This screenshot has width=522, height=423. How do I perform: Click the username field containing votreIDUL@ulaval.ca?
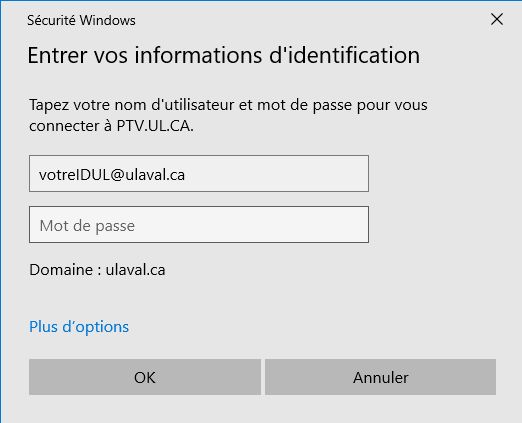(x=199, y=173)
